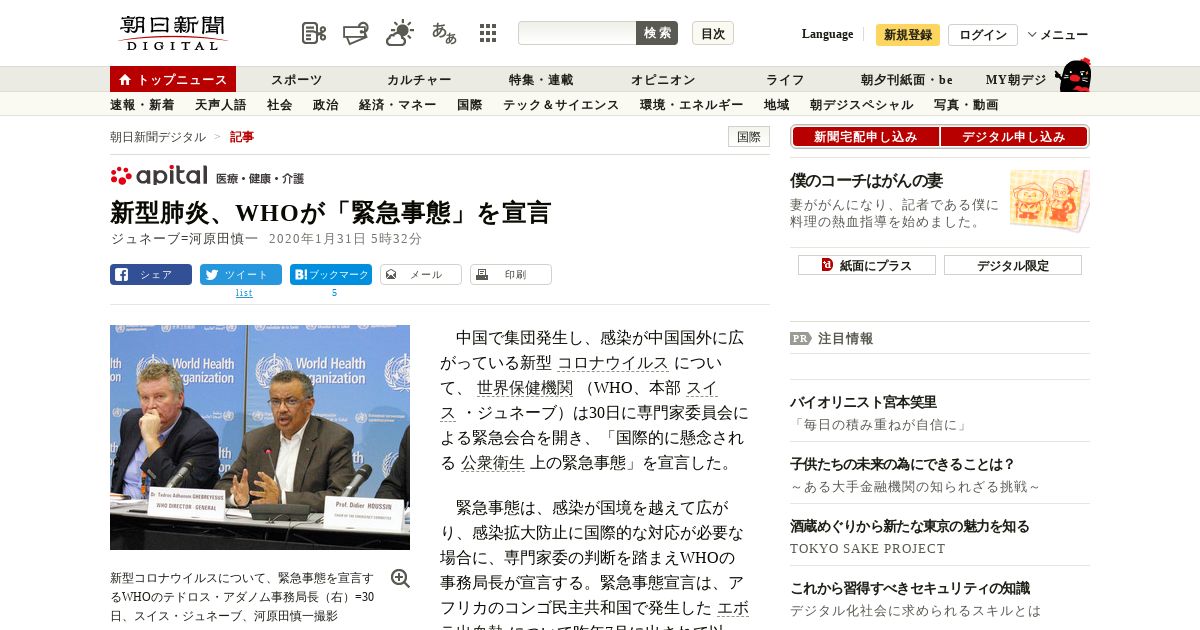Image resolution: width=1200 pixels, height=630 pixels.
Task: Open the MY朝デジ tab
Action: pyautogui.click(x=1016, y=79)
